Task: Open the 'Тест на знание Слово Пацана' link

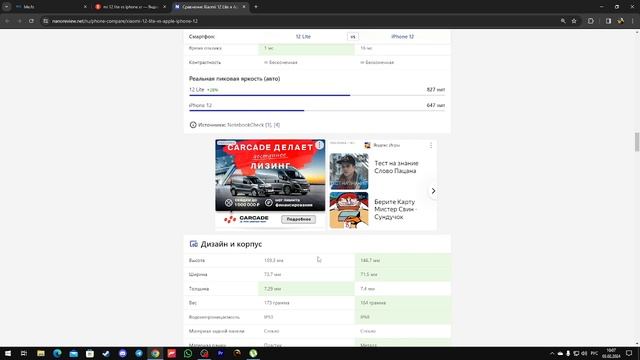Action: pos(396,167)
